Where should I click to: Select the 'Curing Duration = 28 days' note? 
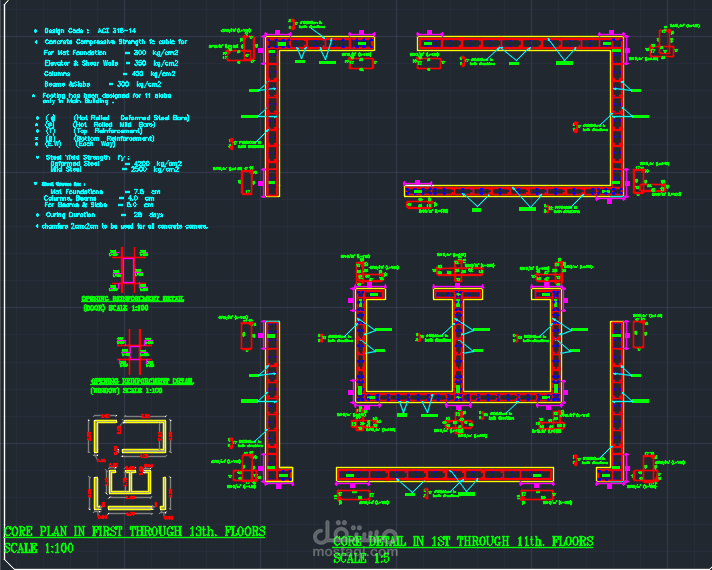pos(104,215)
